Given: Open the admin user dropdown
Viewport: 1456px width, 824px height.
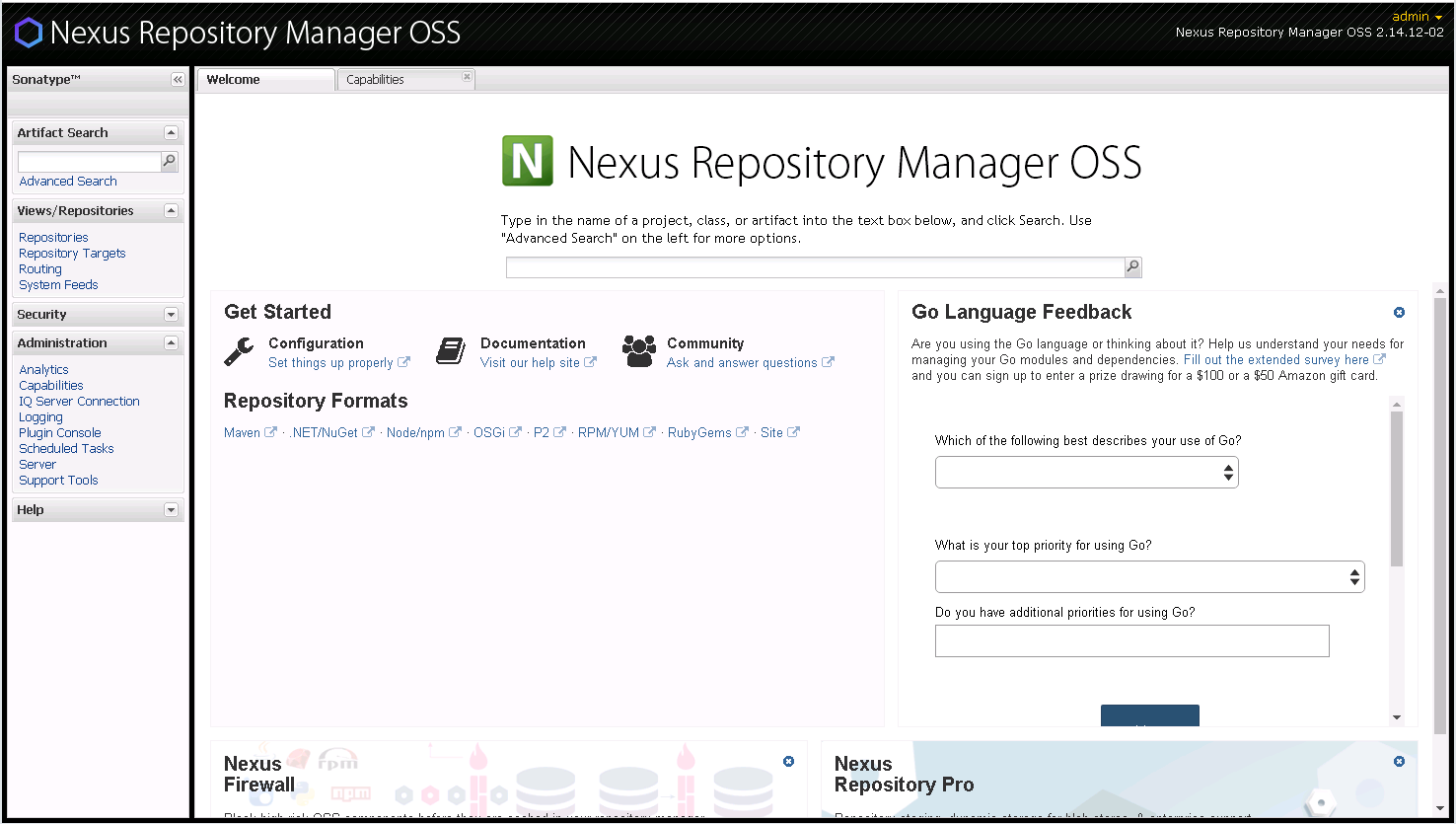Looking at the screenshot, I should [x=1417, y=17].
